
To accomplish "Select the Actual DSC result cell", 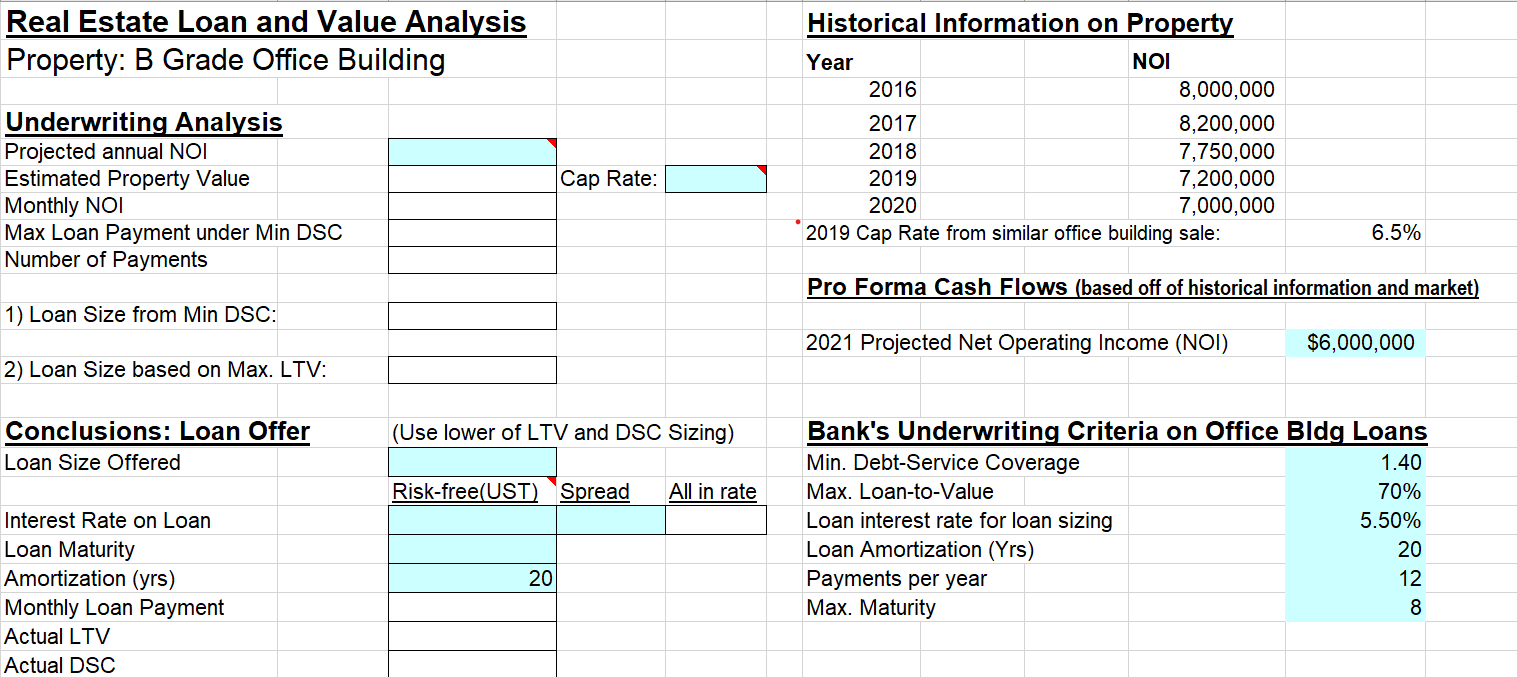I will pos(471,664).
